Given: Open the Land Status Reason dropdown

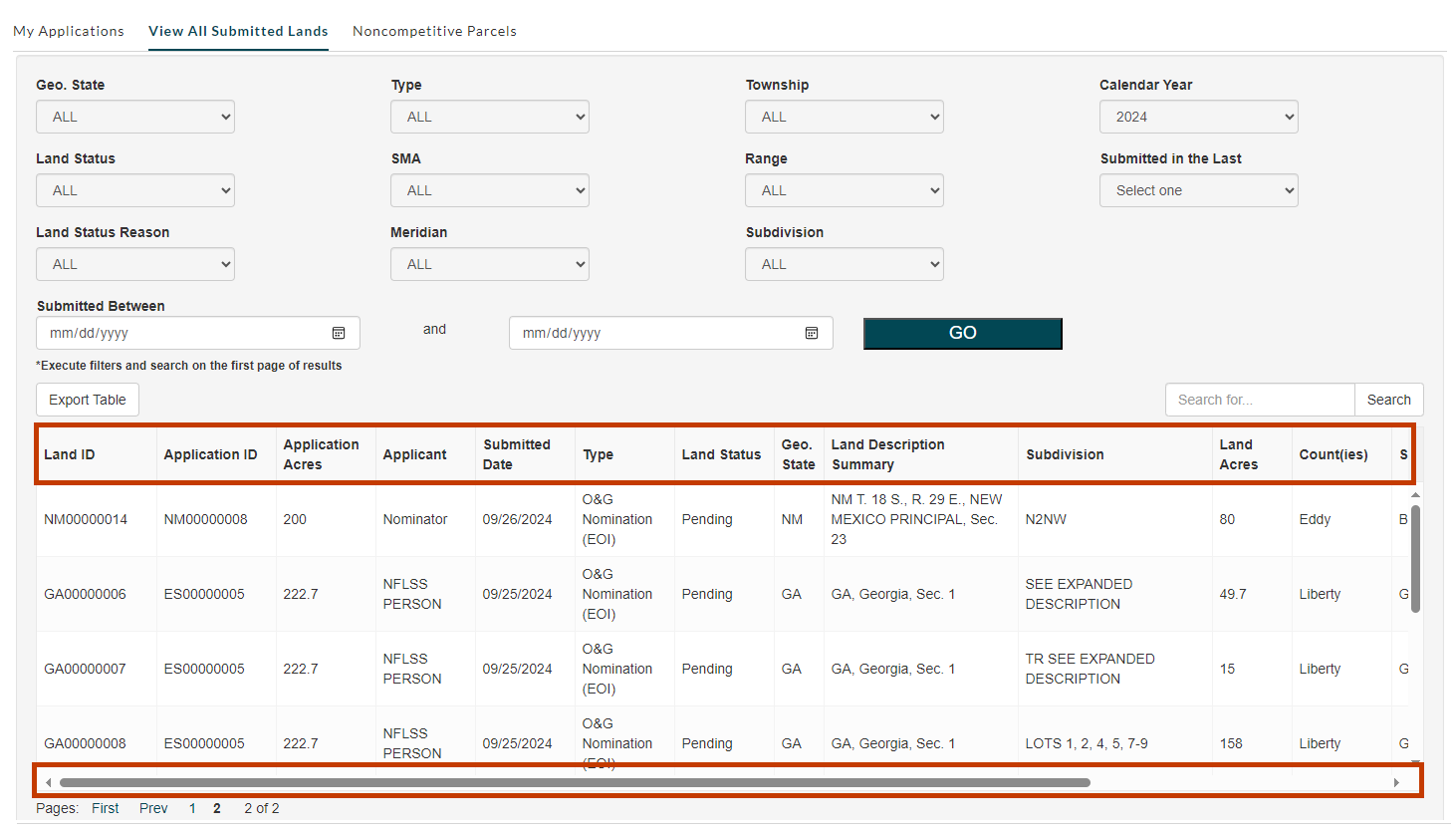Looking at the screenshot, I should (135, 264).
